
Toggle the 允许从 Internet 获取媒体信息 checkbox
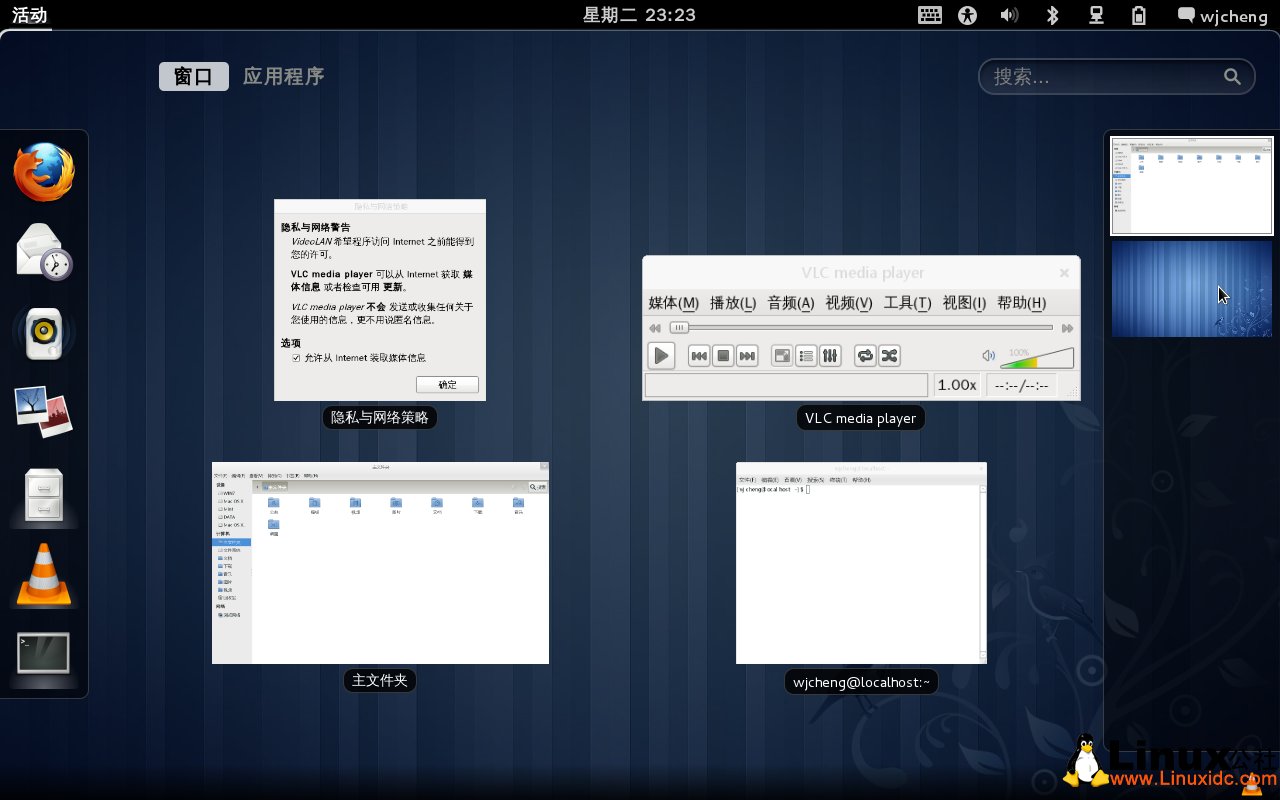(x=296, y=358)
